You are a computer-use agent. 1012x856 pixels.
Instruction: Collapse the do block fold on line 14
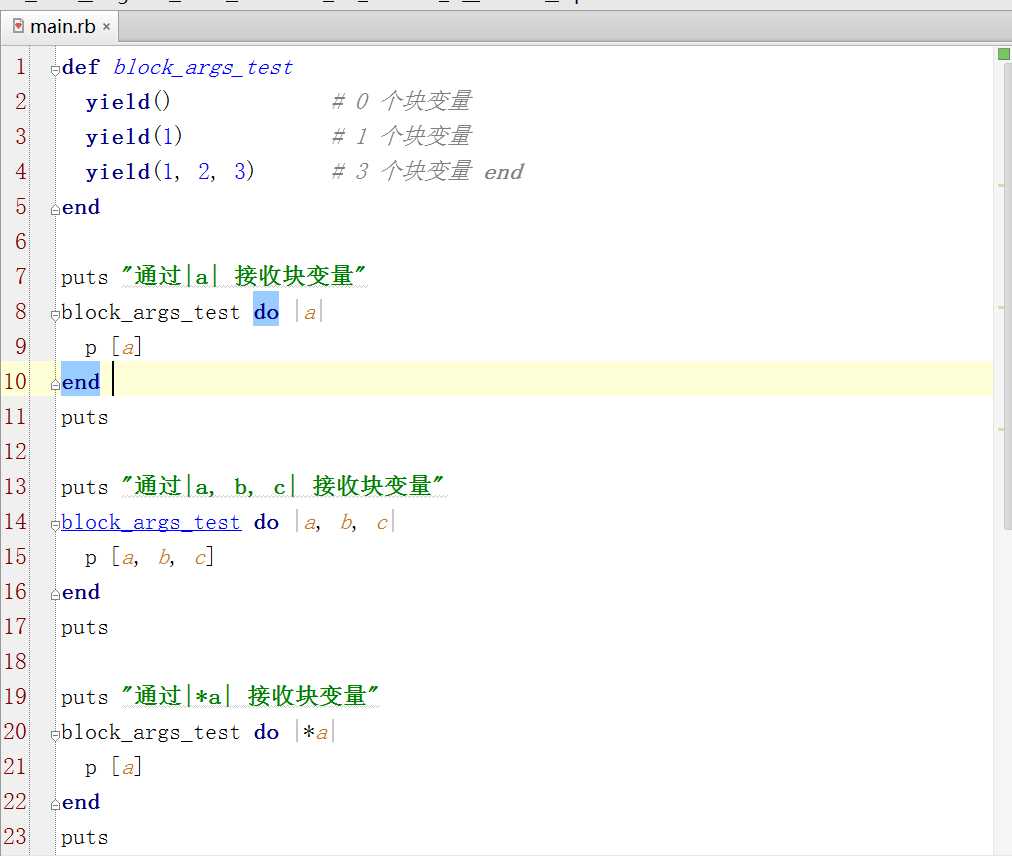pos(55,524)
